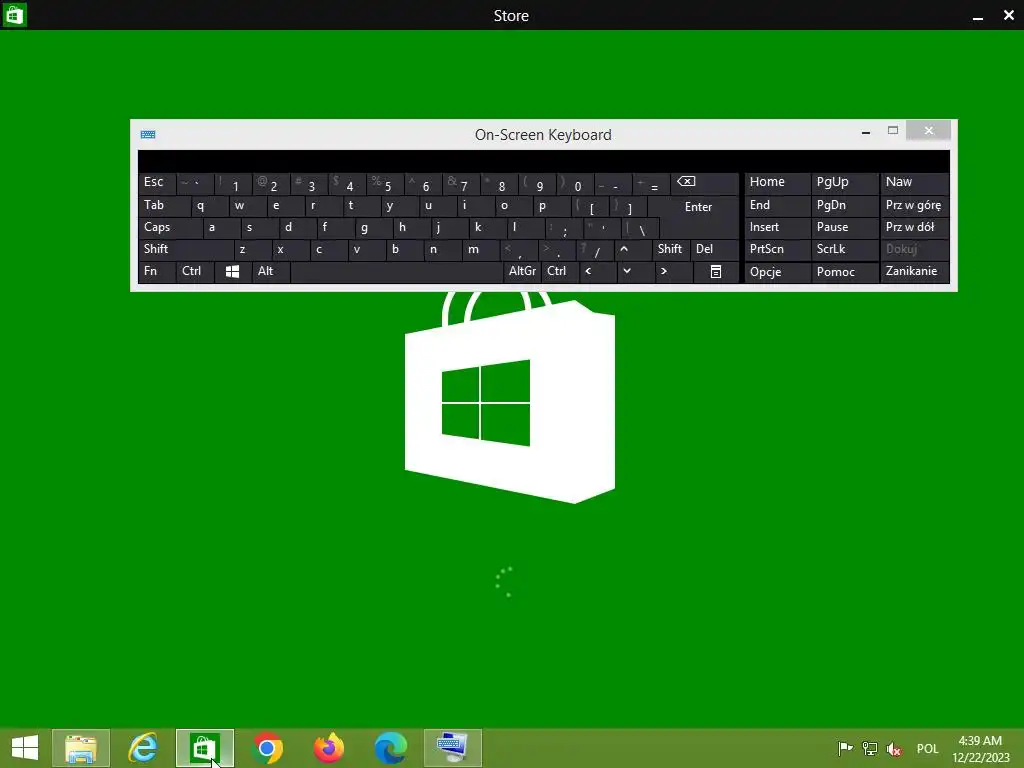Screen dimensions: 1024x768
Task: Click the m key
Action: (x=481, y=249)
